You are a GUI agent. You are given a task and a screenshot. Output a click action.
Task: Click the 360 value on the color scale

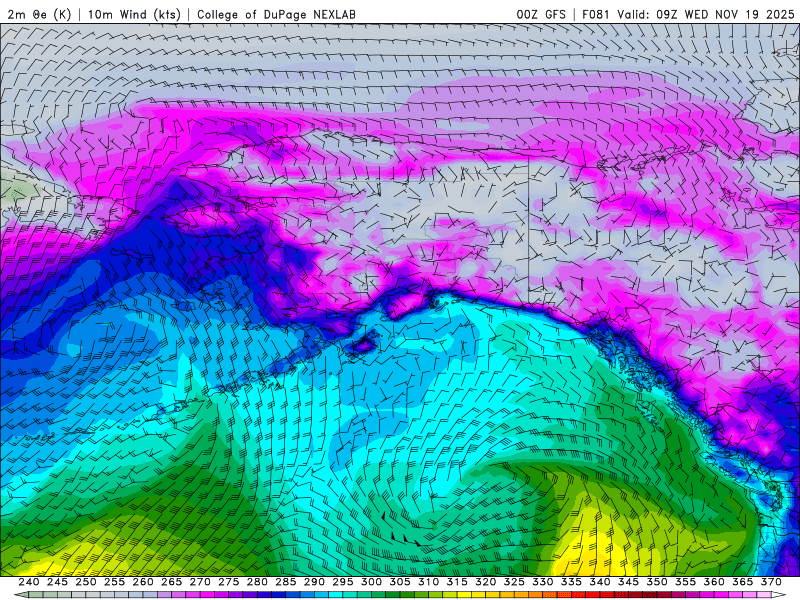coord(714,582)
